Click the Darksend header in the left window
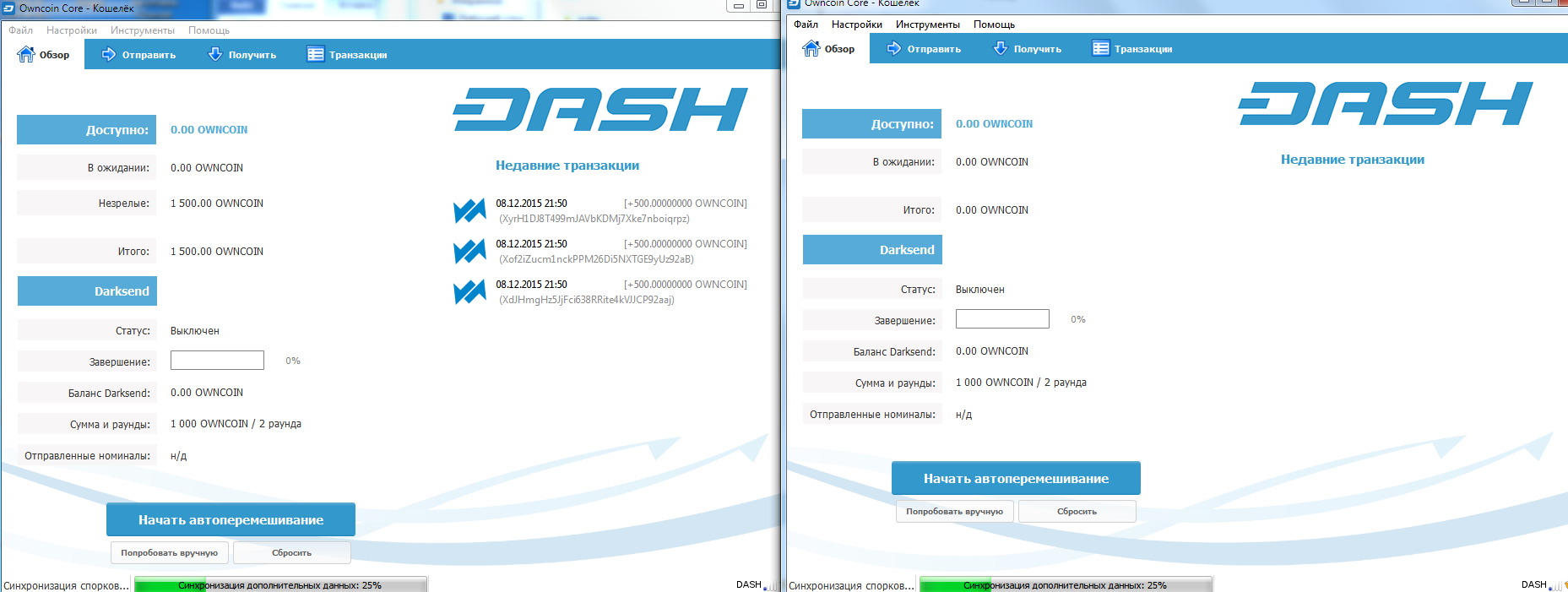This screenshot has height=592, width=1568. (x=87, y=291)
